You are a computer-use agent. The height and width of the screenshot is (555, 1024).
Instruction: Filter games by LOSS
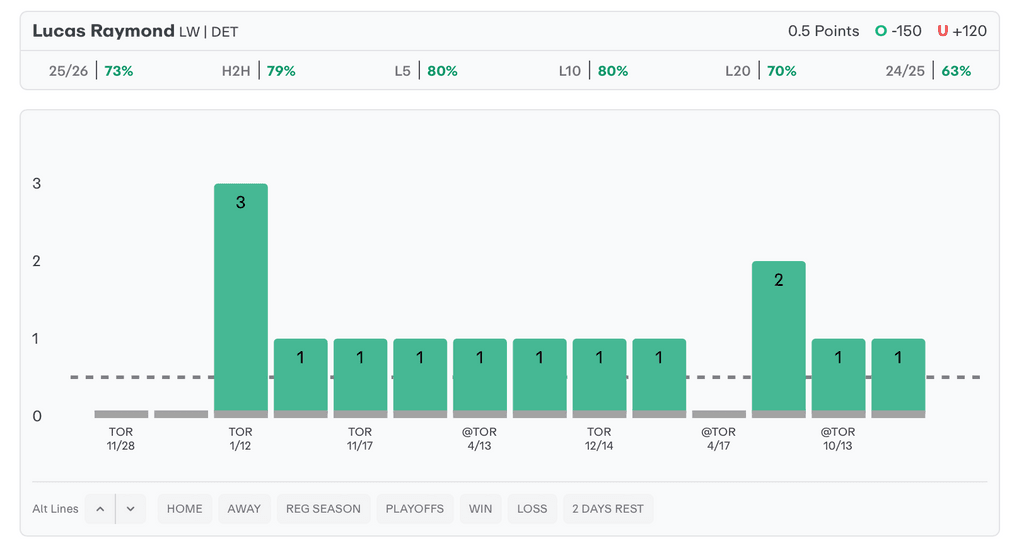[532, 509]
